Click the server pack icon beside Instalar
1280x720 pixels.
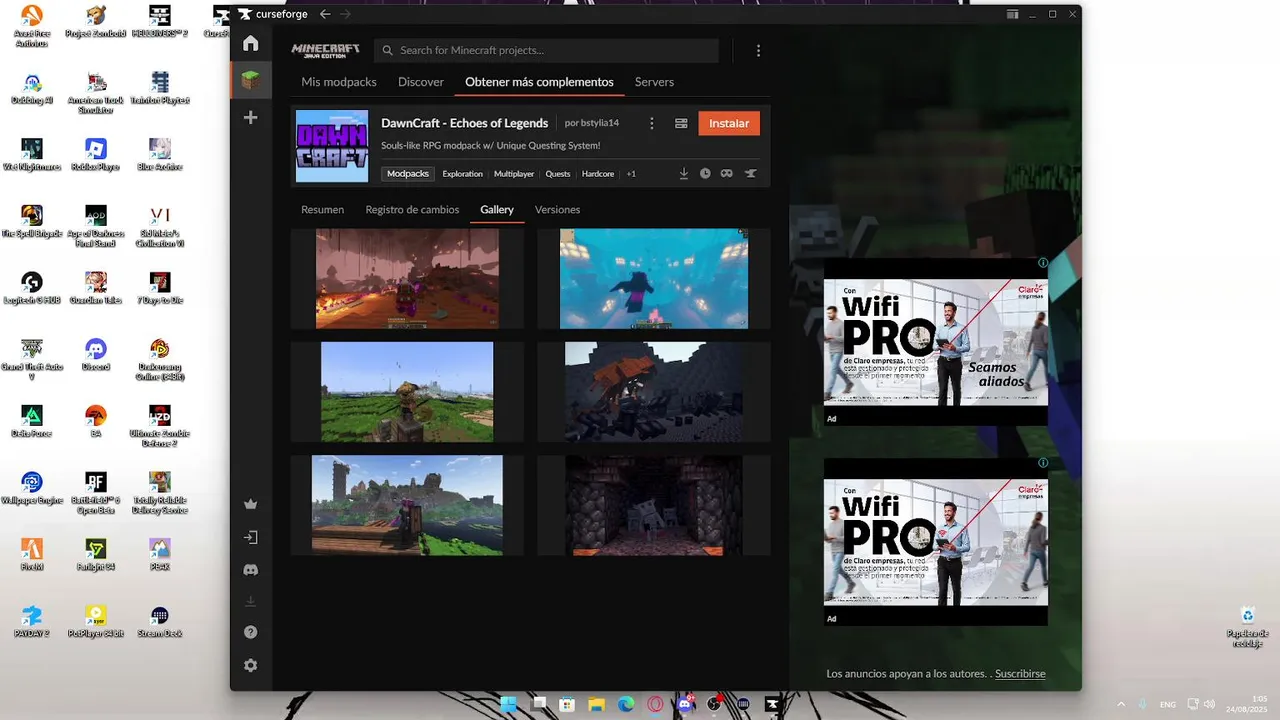coord(681,123)
